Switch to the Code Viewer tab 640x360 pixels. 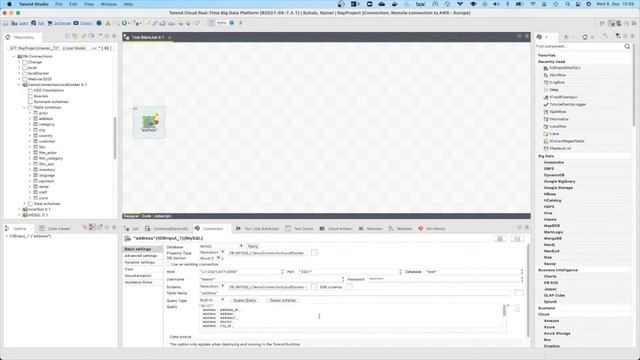tap(55, 229)
